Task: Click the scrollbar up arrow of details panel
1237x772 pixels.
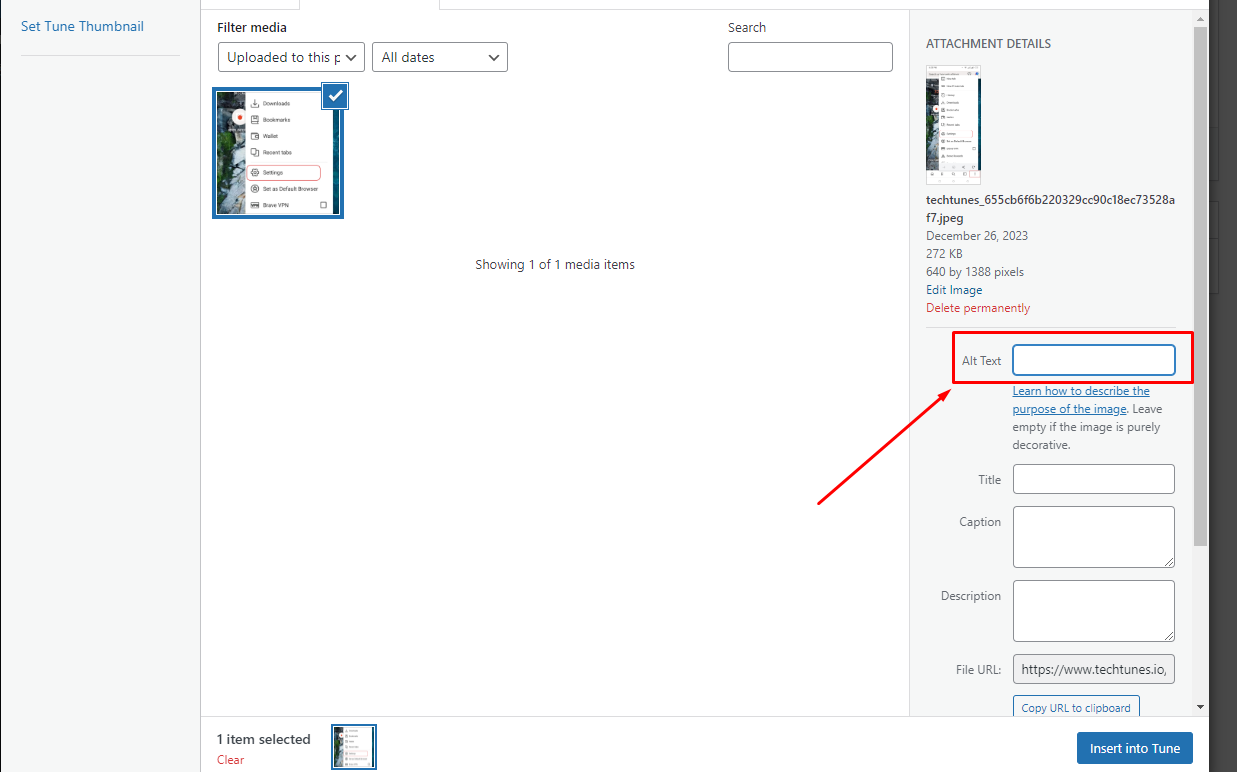Action: tap(1200, 18)
